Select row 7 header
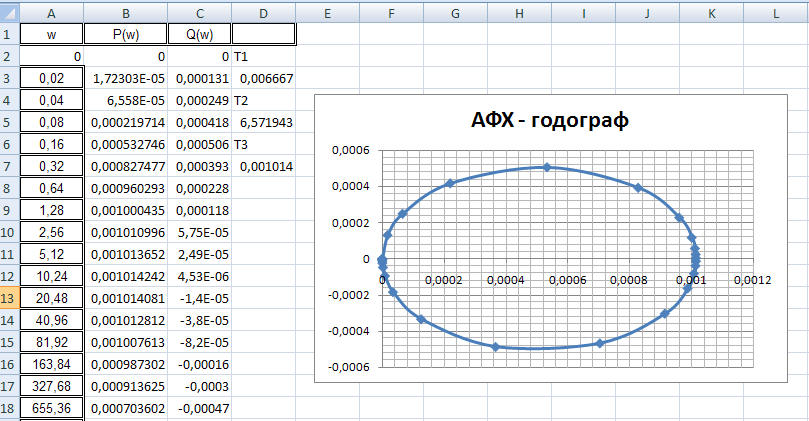Image resolution: width=809 pixels, height=421 pixels. (x=10, y=166)
